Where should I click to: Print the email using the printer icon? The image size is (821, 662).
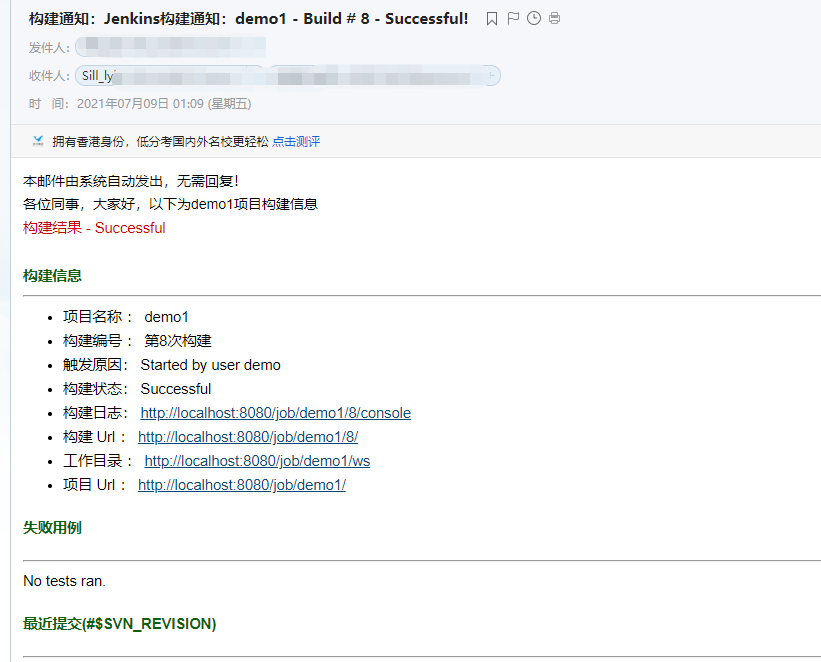554,18
